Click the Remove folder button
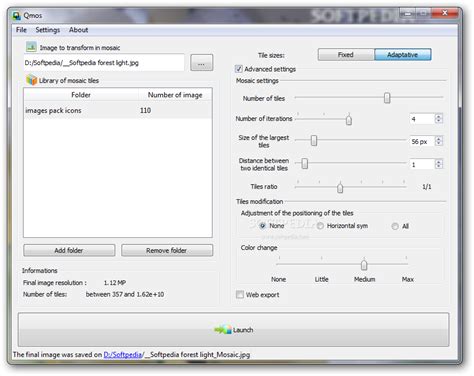The image size is (474, 376). (167, 250)
